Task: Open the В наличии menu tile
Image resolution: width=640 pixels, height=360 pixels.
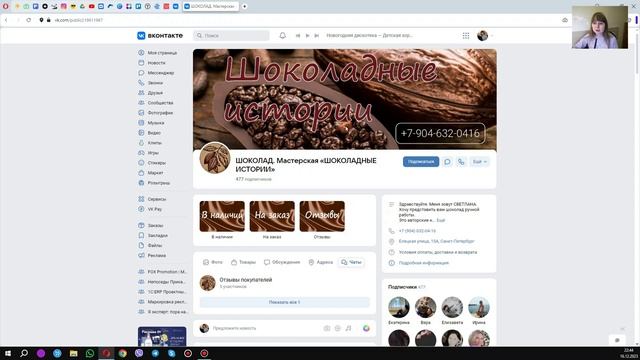Action: 222,216
